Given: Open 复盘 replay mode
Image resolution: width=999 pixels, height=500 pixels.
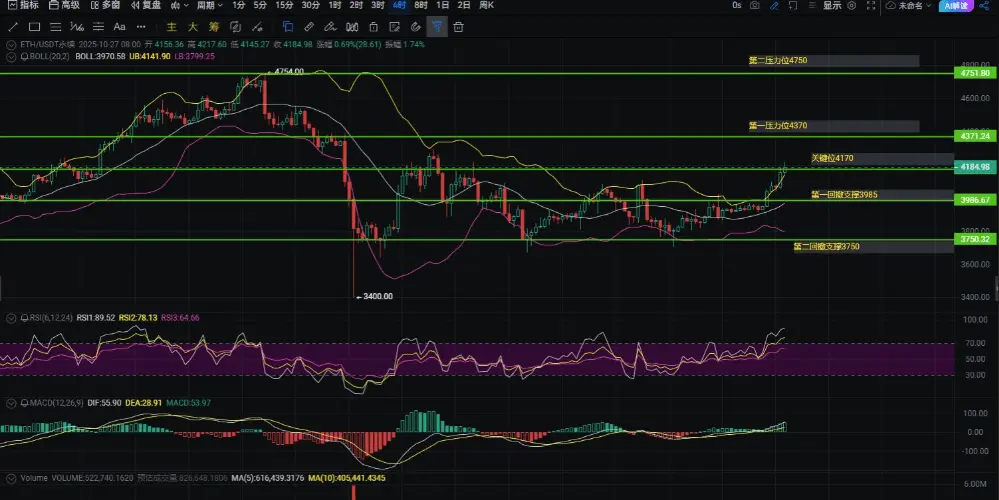Looking at the screenshot, I should pyautogui.click(x=145, y=5).
